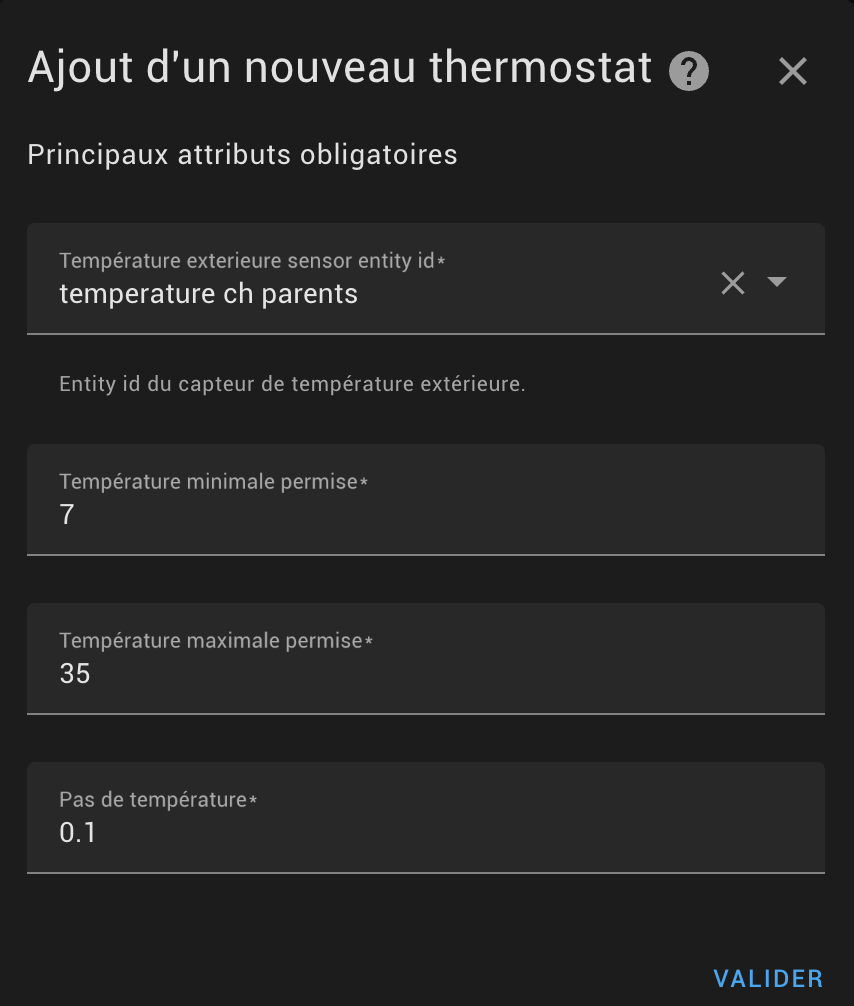
Task: Click the 'Température exterieure sensor entity id' label
Action: point(252,261)
